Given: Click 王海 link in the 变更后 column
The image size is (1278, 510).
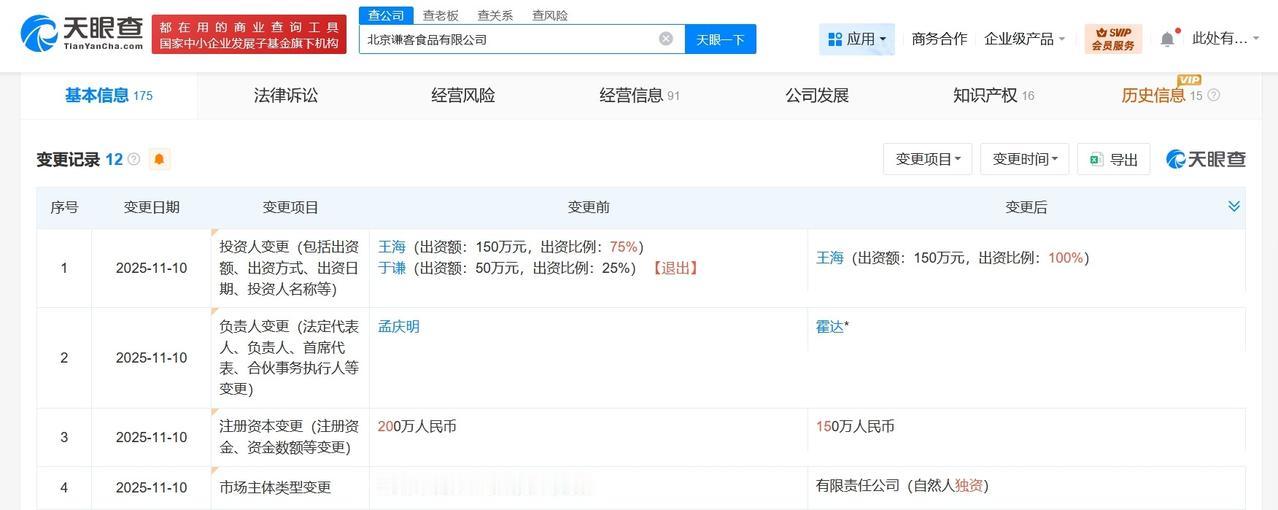Looking at the screenshot, I should click(x=830, y=258).
